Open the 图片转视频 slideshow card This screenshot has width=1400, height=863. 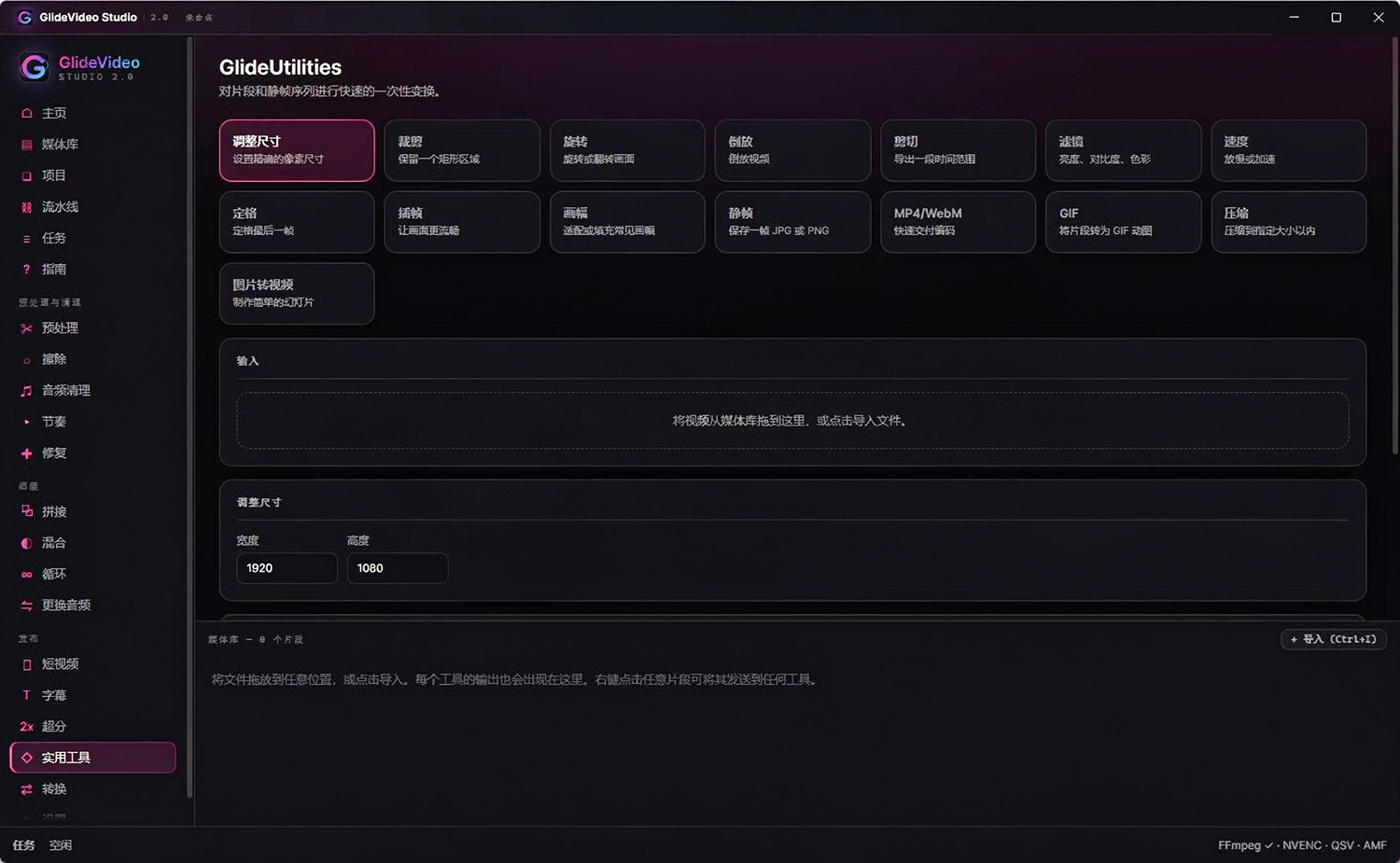pos(297,294)
